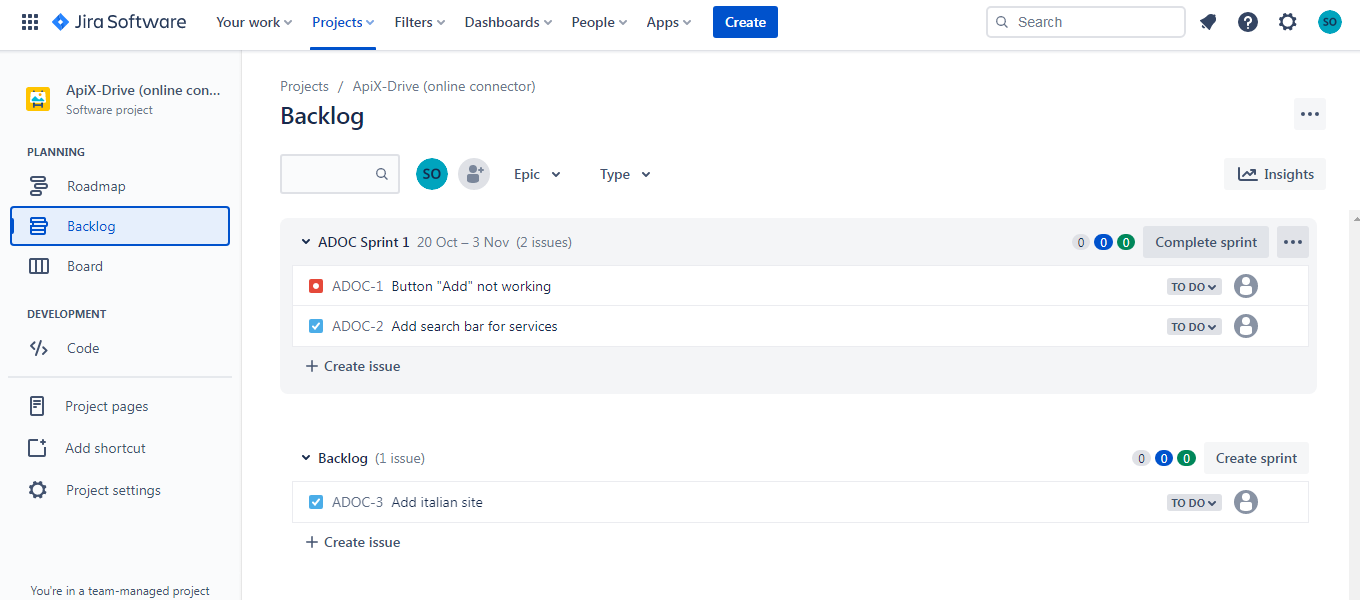Click the assignee avatar for ADOC-1

(x=1245, y=286)
